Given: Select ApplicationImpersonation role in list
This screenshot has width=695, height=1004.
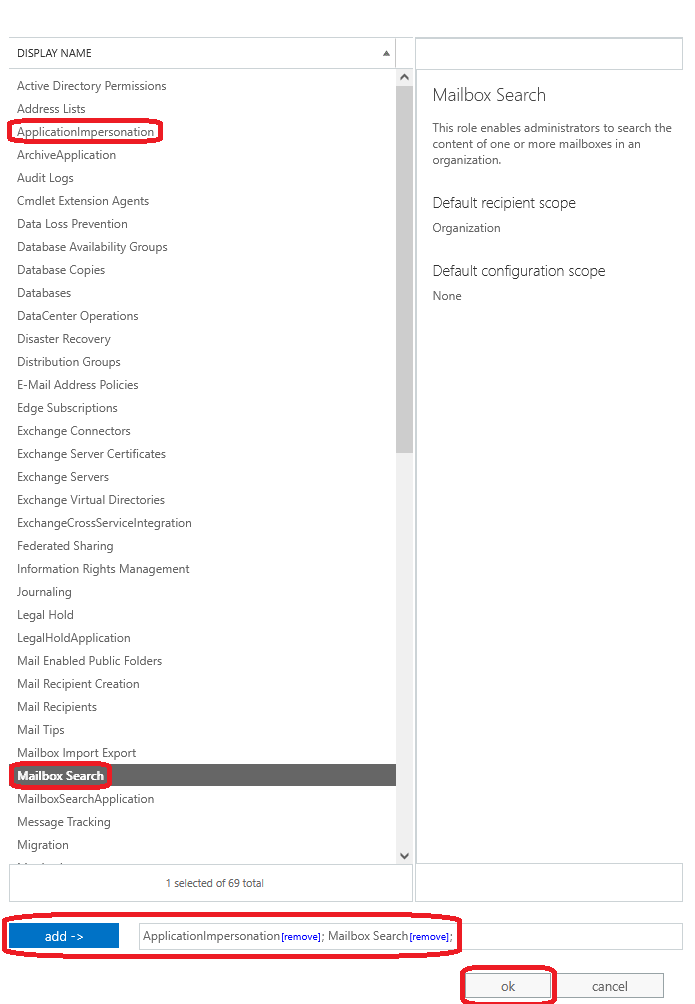Looking at the screenshot, I should (85, 132).
